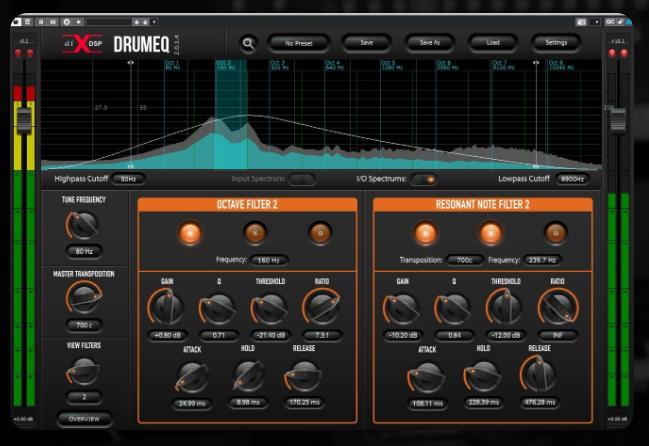Enable Read automation (R) button
This screenshot has height=446, width=649.
[41, 22]
